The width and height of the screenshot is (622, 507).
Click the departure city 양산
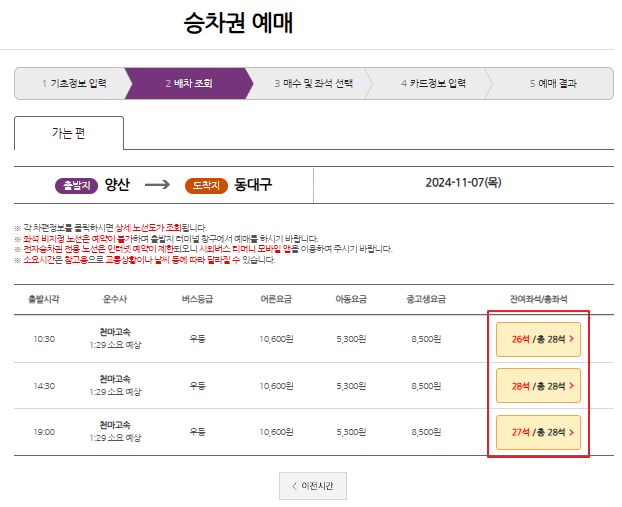point(117,185)
